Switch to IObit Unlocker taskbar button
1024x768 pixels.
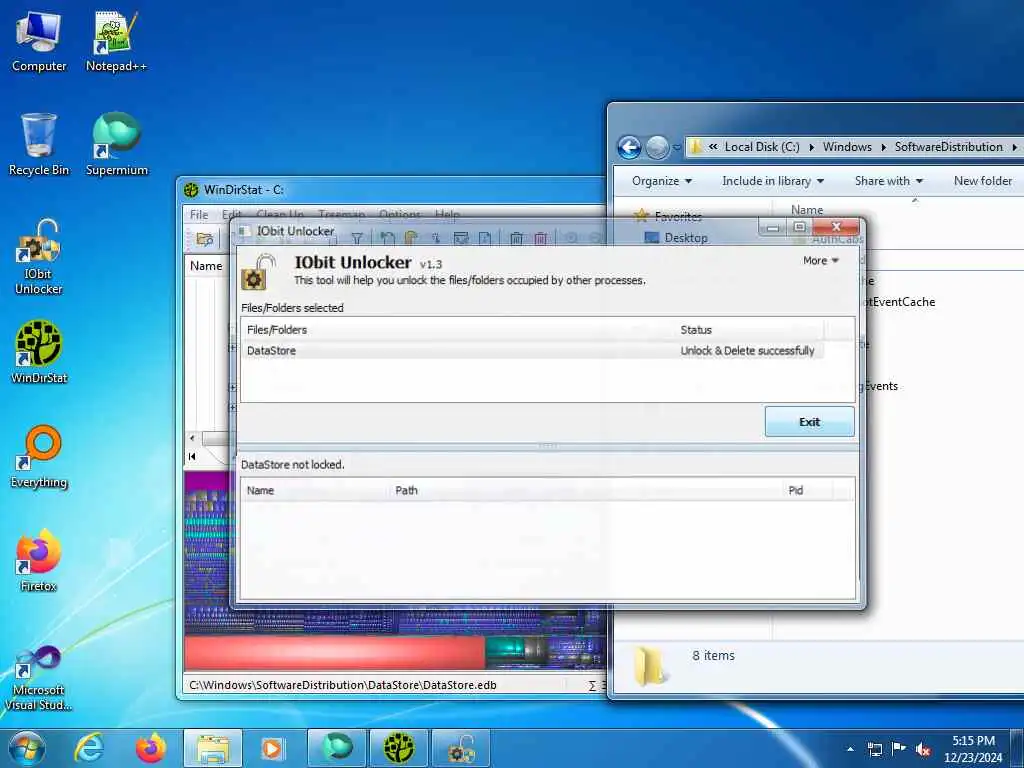coord(460,748)
